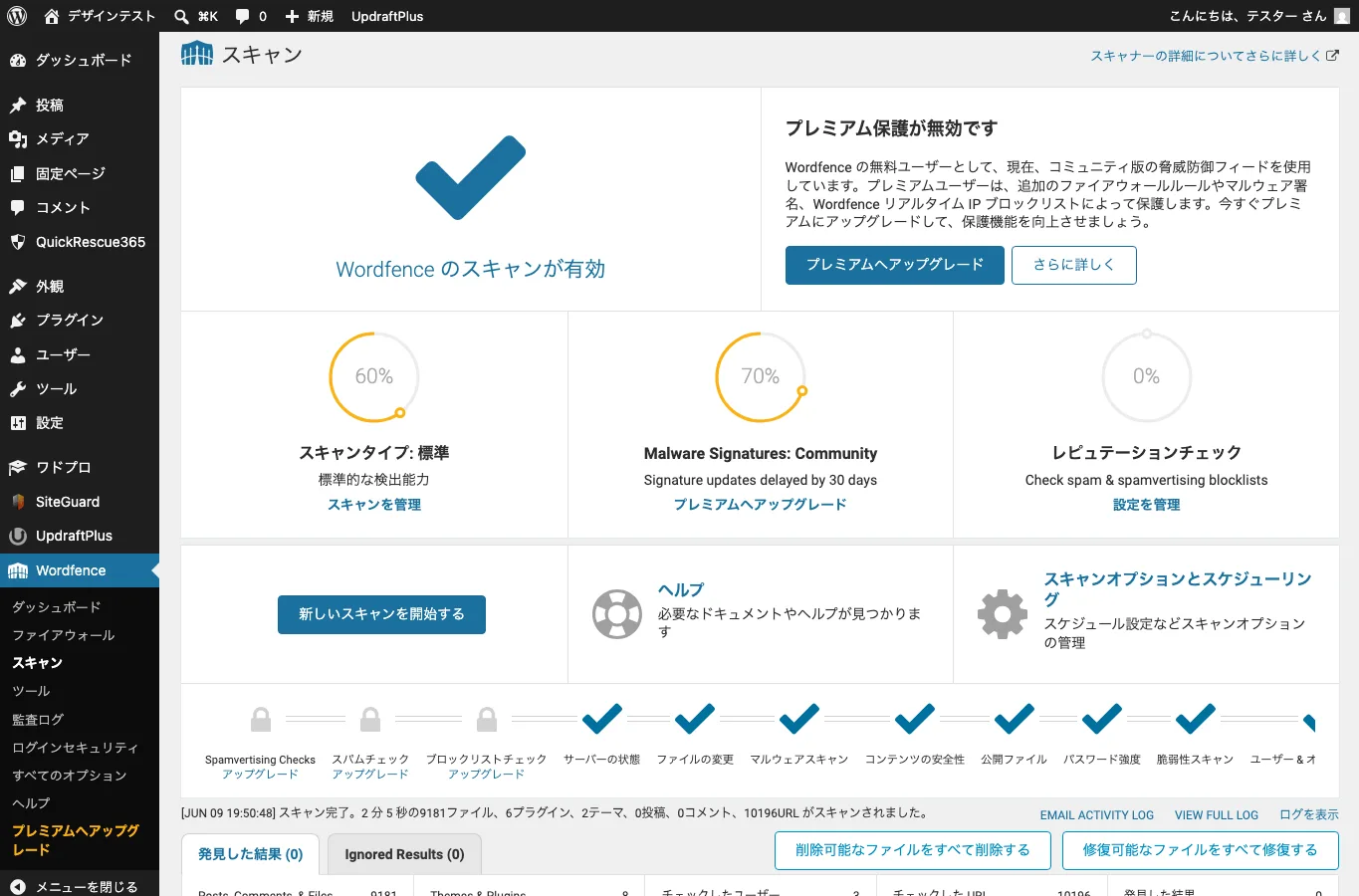Click the プラグイン plug icon

coord(18,320)
